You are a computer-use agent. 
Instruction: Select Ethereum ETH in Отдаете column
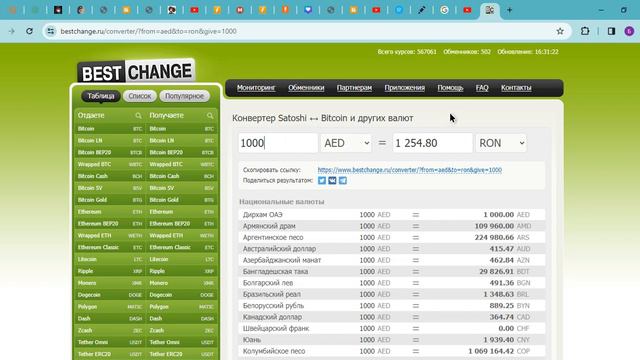[x=110, y=212]
